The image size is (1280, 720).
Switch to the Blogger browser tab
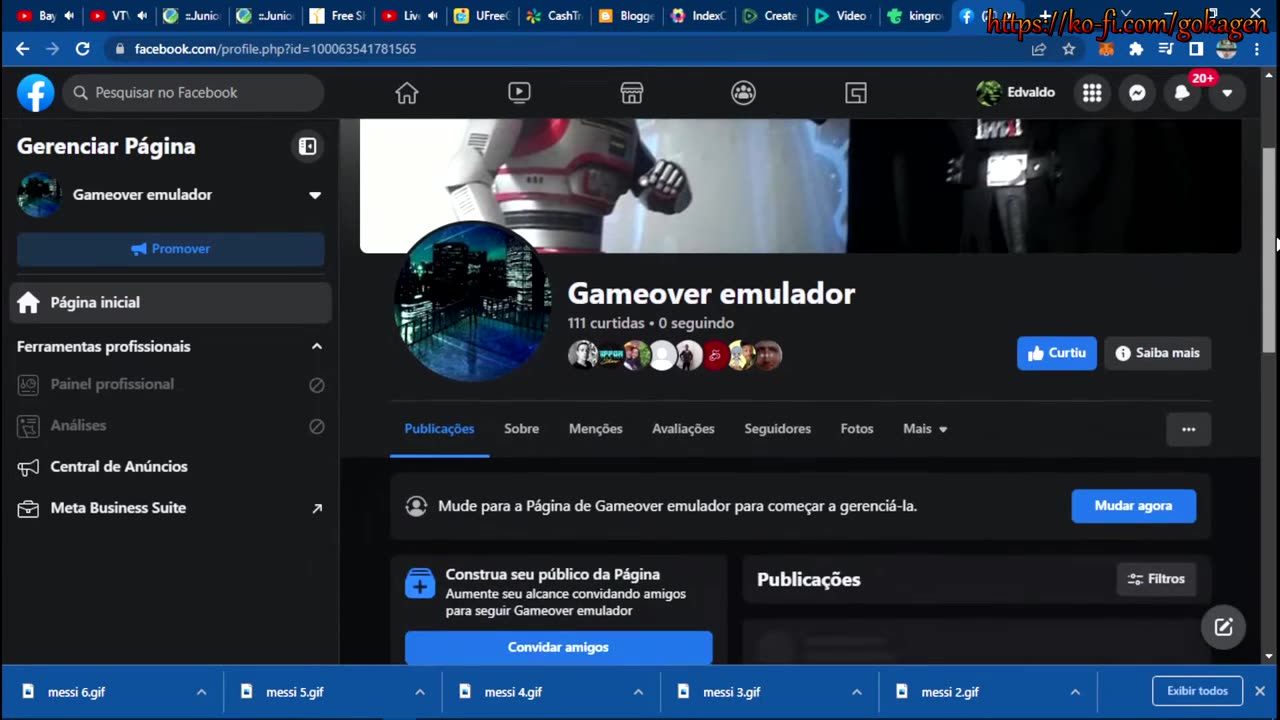625,16
